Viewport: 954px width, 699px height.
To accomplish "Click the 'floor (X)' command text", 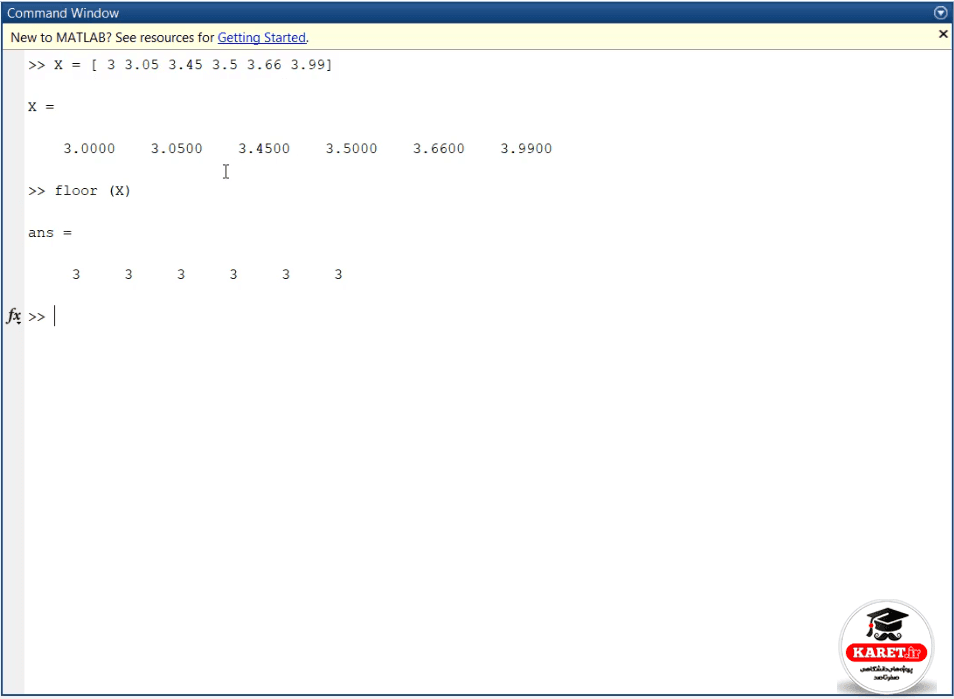I will click(x=92, y=191).
